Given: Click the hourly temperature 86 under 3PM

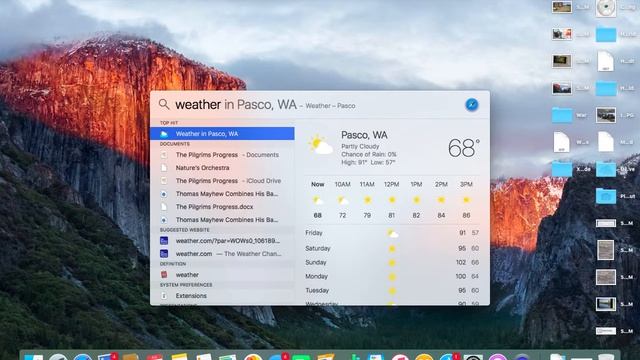Looking at the screenshot, I should [466, 215].
